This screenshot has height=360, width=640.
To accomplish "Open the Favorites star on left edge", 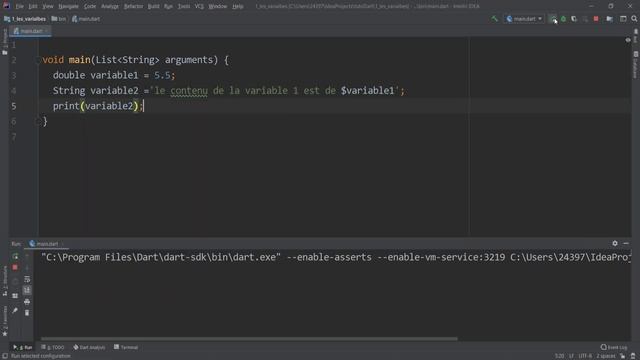I will [x=5, y=322].
